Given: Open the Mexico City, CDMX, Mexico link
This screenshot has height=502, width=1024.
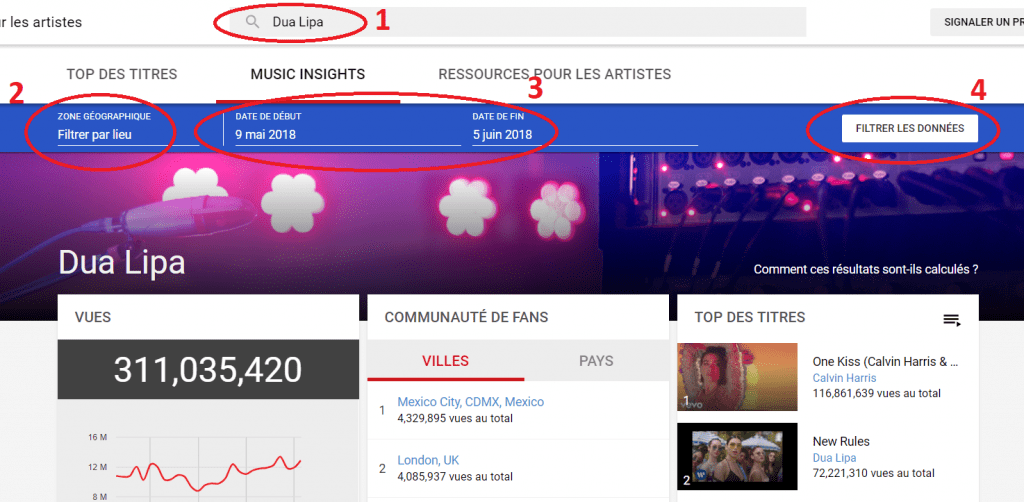Looking at the screenshot, I should 470,402.
